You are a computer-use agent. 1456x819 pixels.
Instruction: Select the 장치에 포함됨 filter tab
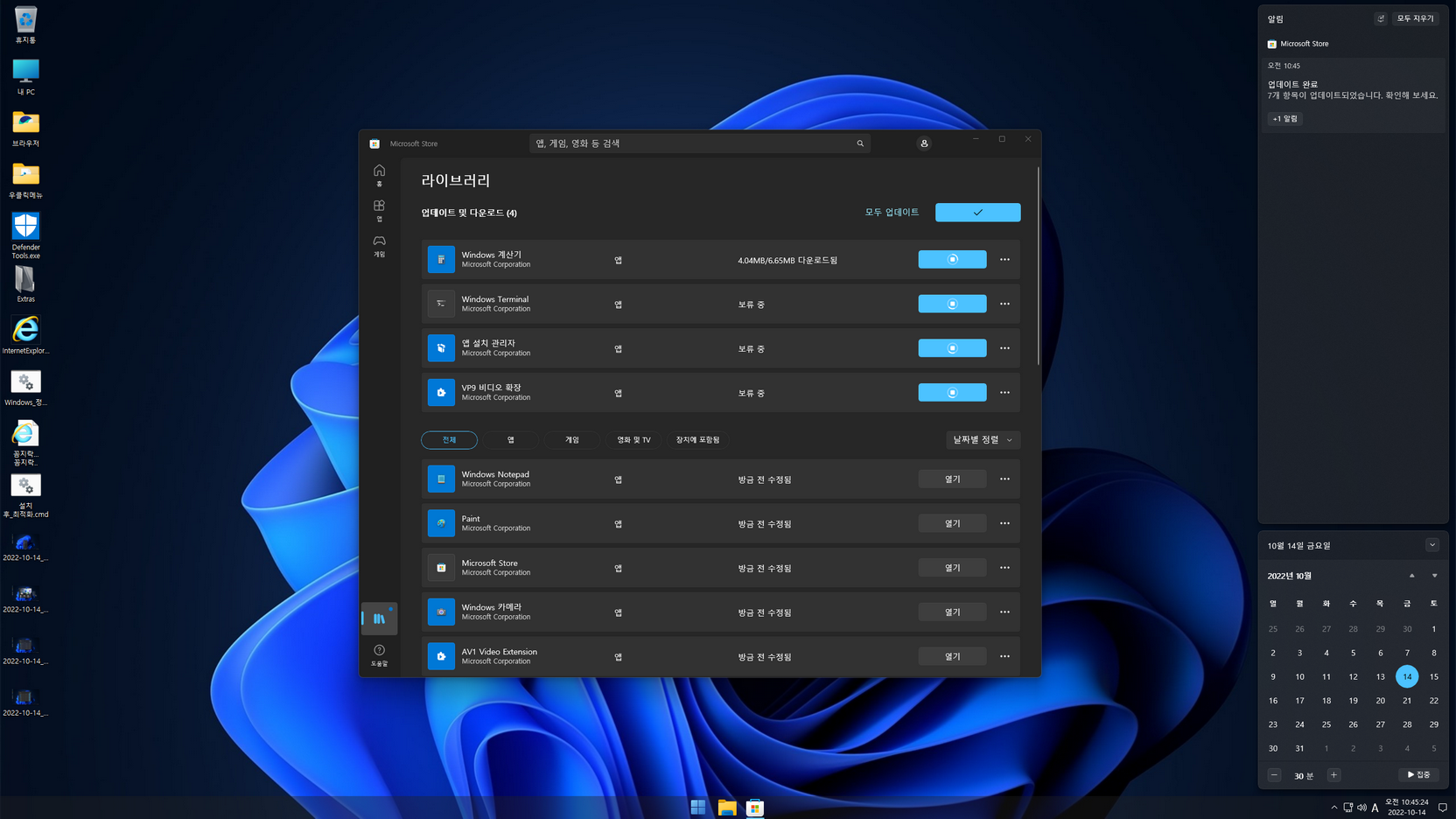(697, 439)
